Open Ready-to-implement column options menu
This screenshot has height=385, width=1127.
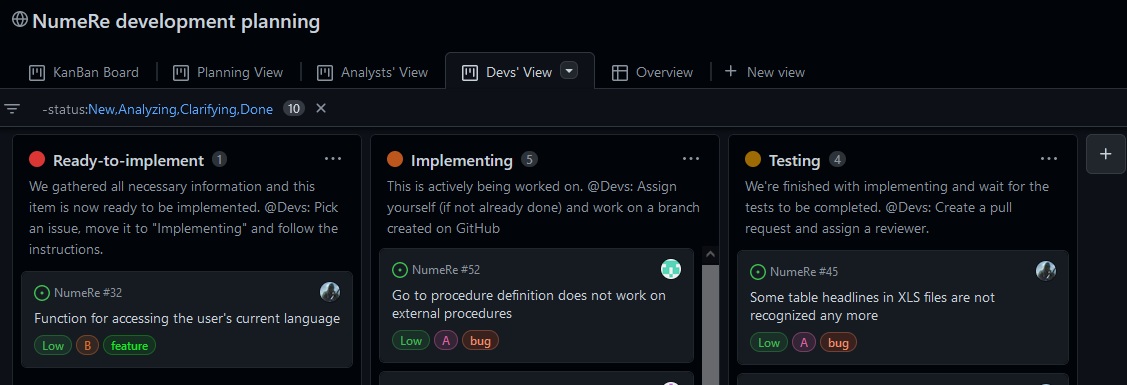(x=333, y=159)
